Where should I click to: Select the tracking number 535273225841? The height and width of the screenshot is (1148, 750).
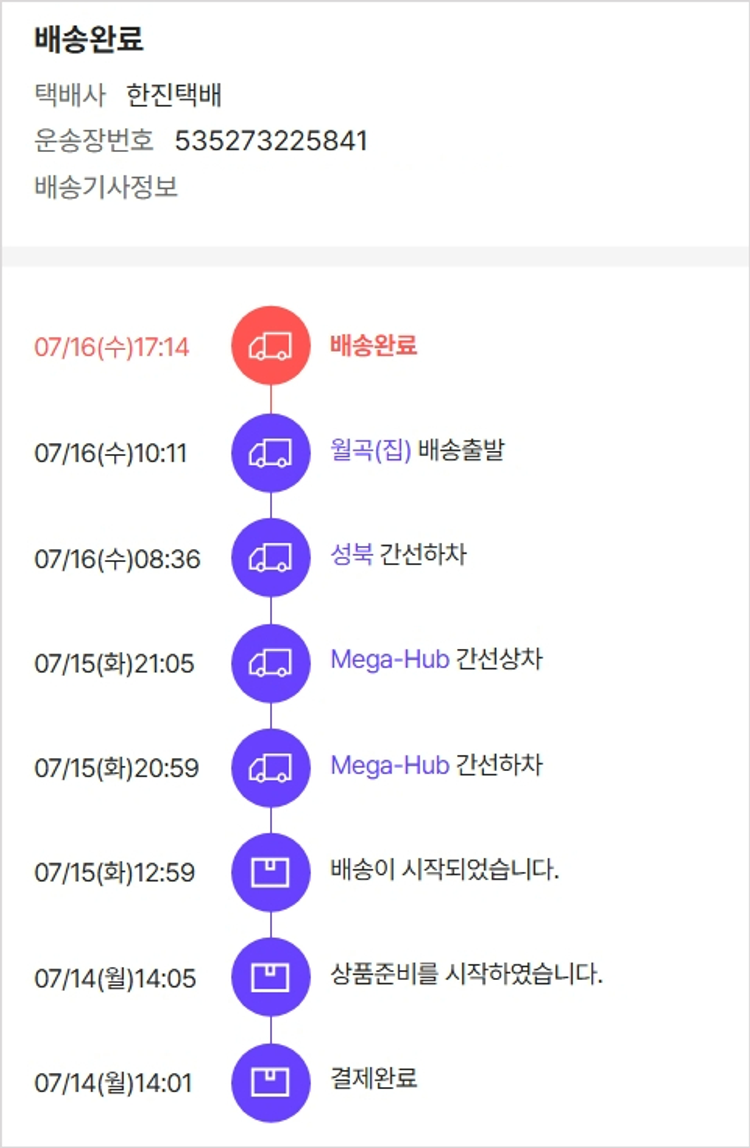coord(271,141)
